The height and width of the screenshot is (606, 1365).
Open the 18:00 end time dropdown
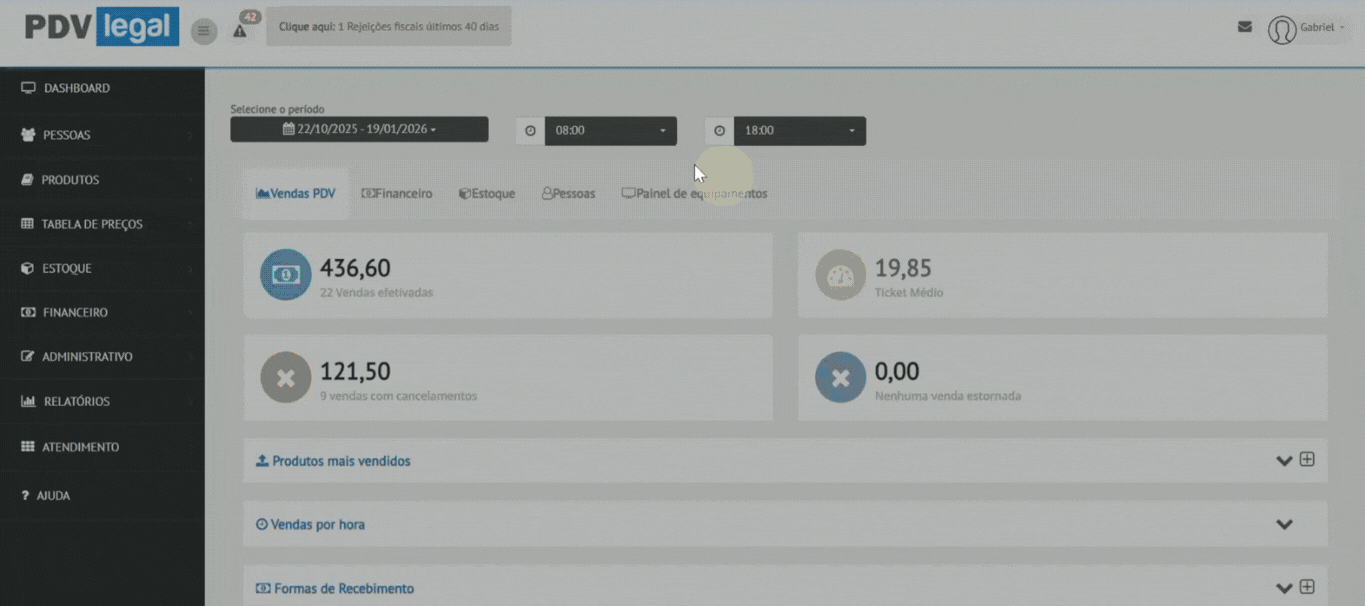799,131
